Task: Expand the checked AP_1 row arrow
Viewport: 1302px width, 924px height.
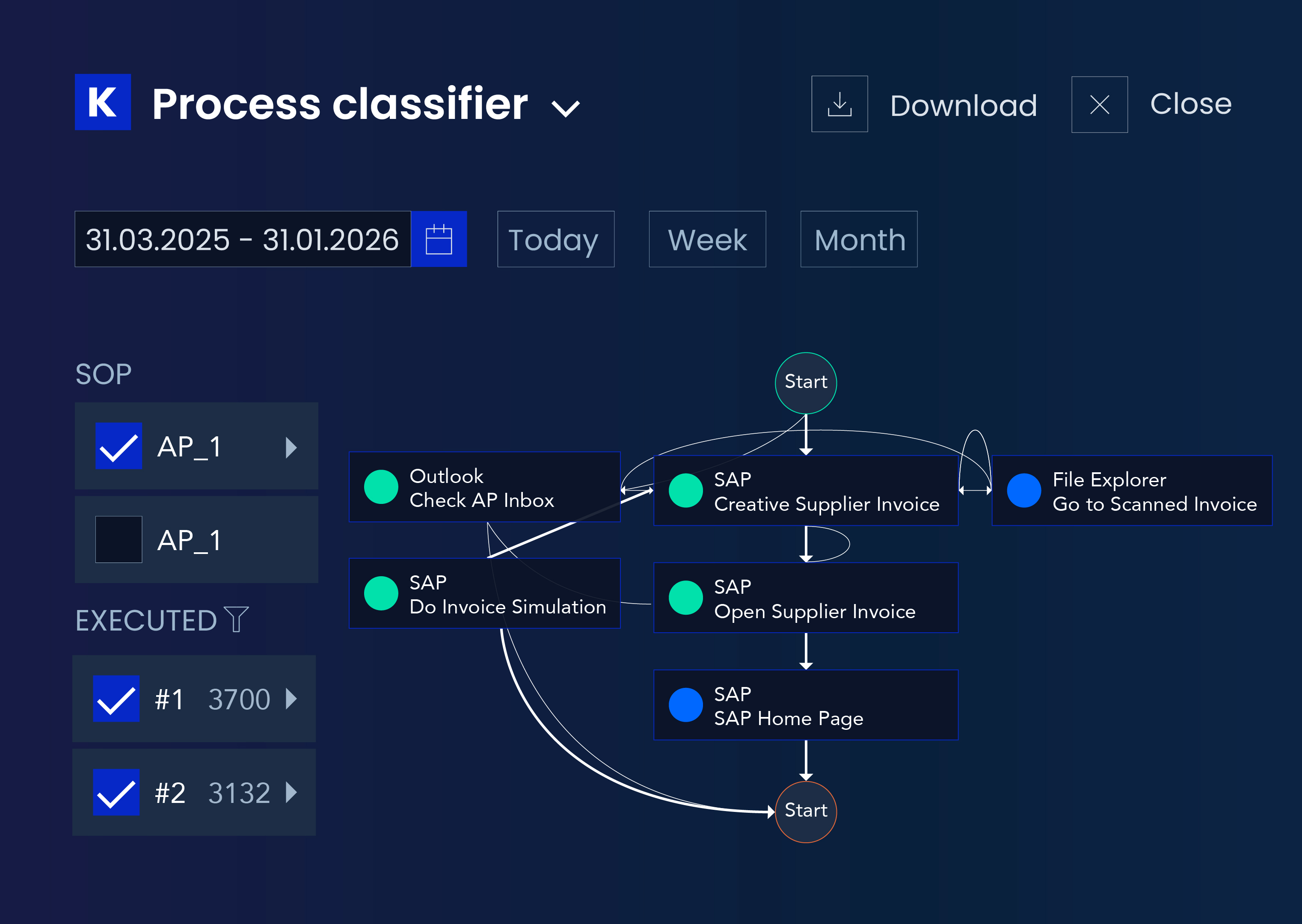Action: pos(291,448)
